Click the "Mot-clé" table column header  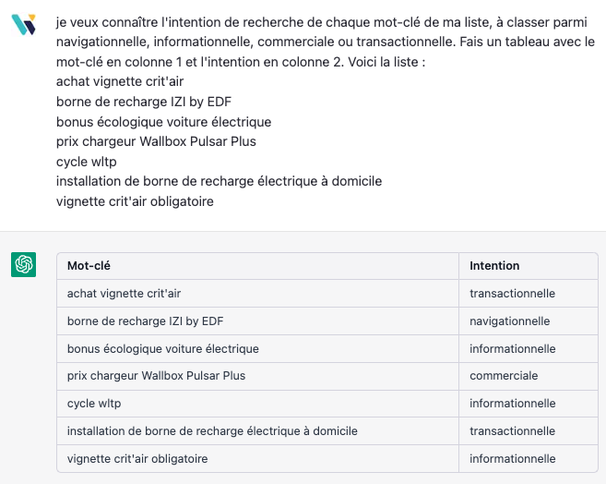[x=89, y=266]
